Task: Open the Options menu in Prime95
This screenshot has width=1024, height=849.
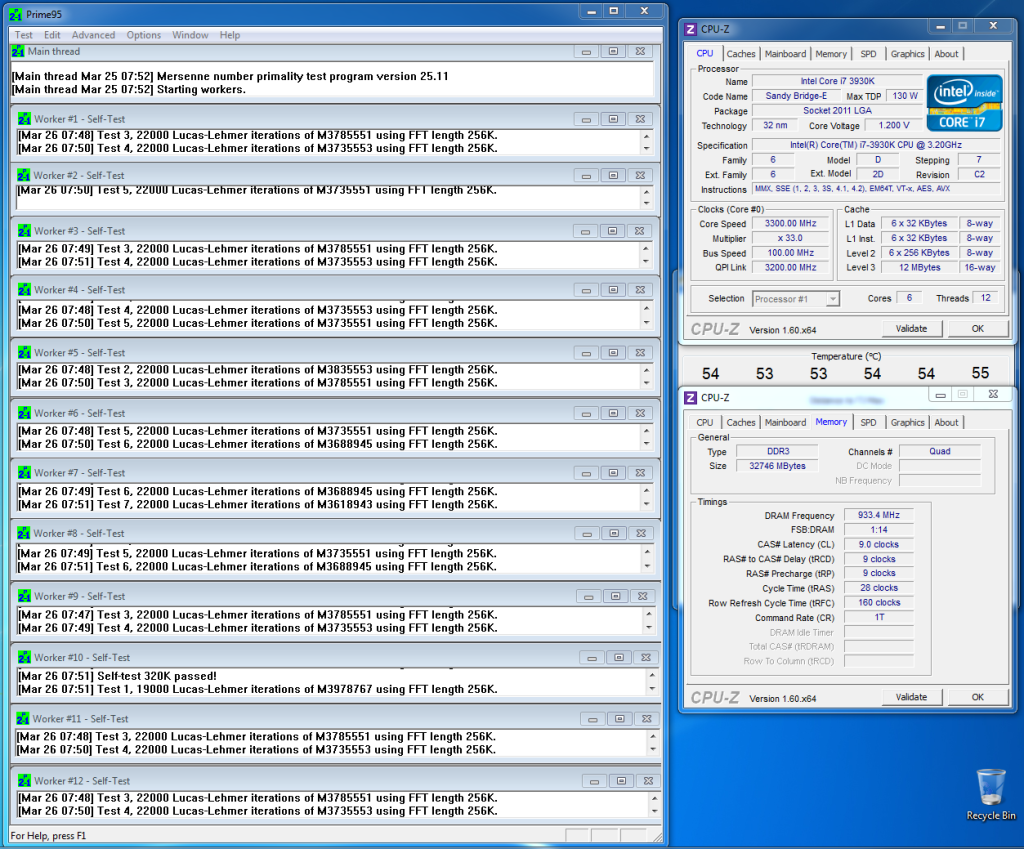Action: tap(144, 35)
